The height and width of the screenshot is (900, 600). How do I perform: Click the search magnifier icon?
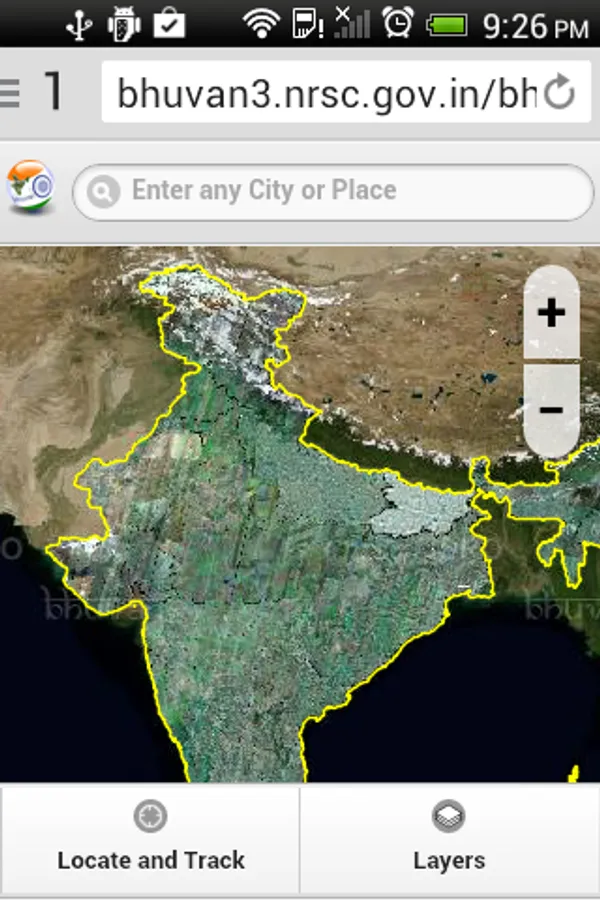[x=103, y=191]
